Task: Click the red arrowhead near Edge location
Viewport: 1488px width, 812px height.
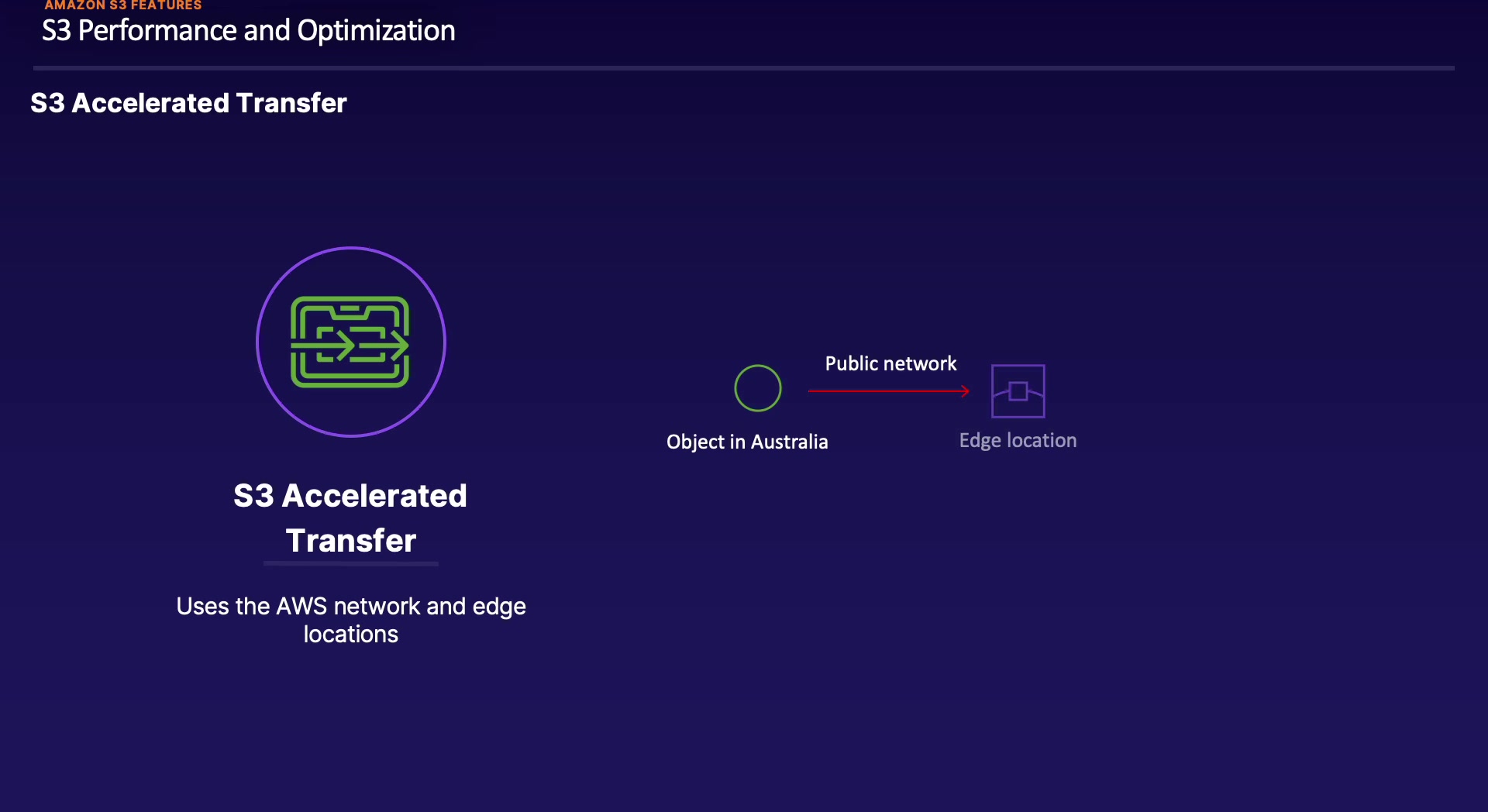Action: click(x=965, y=391)
